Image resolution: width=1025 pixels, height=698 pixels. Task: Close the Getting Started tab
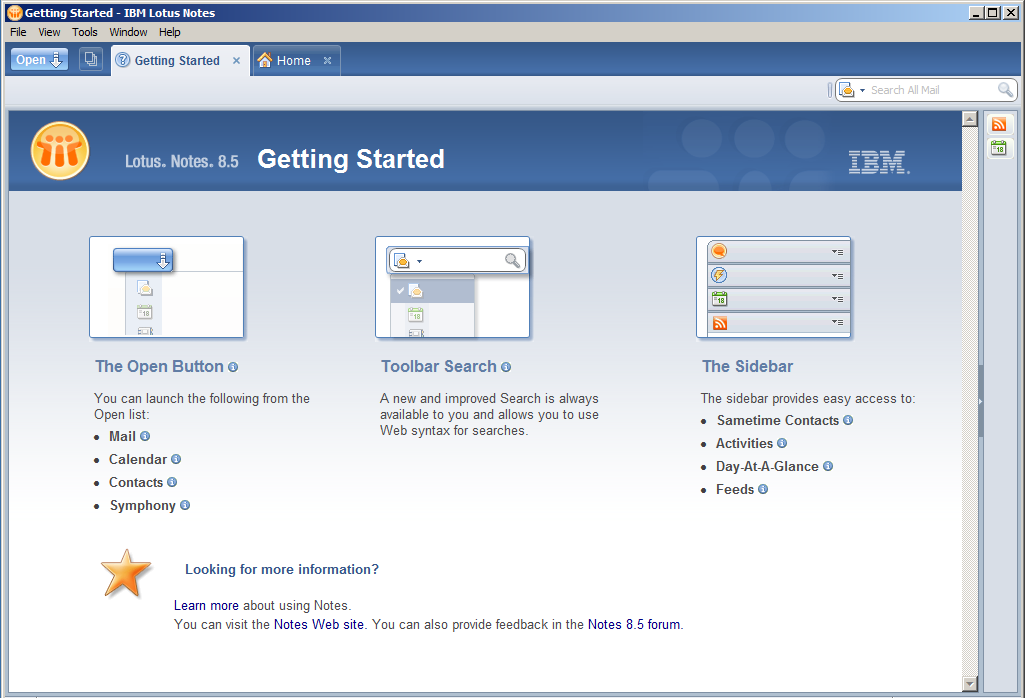[237, 61]
